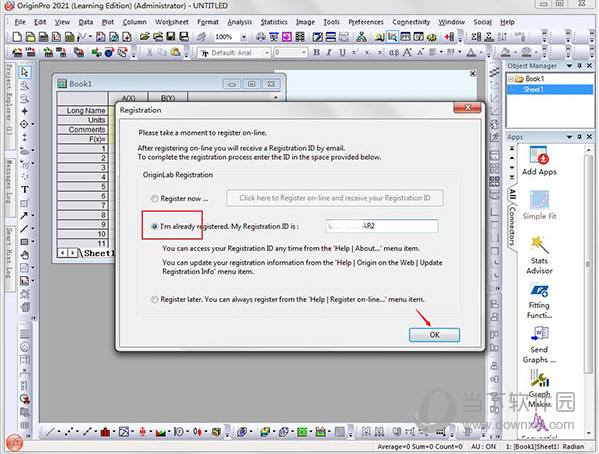Viewport: 599px width, 454px height.
Task: Select the Pointer tool
Action: [x=24, y=72]
